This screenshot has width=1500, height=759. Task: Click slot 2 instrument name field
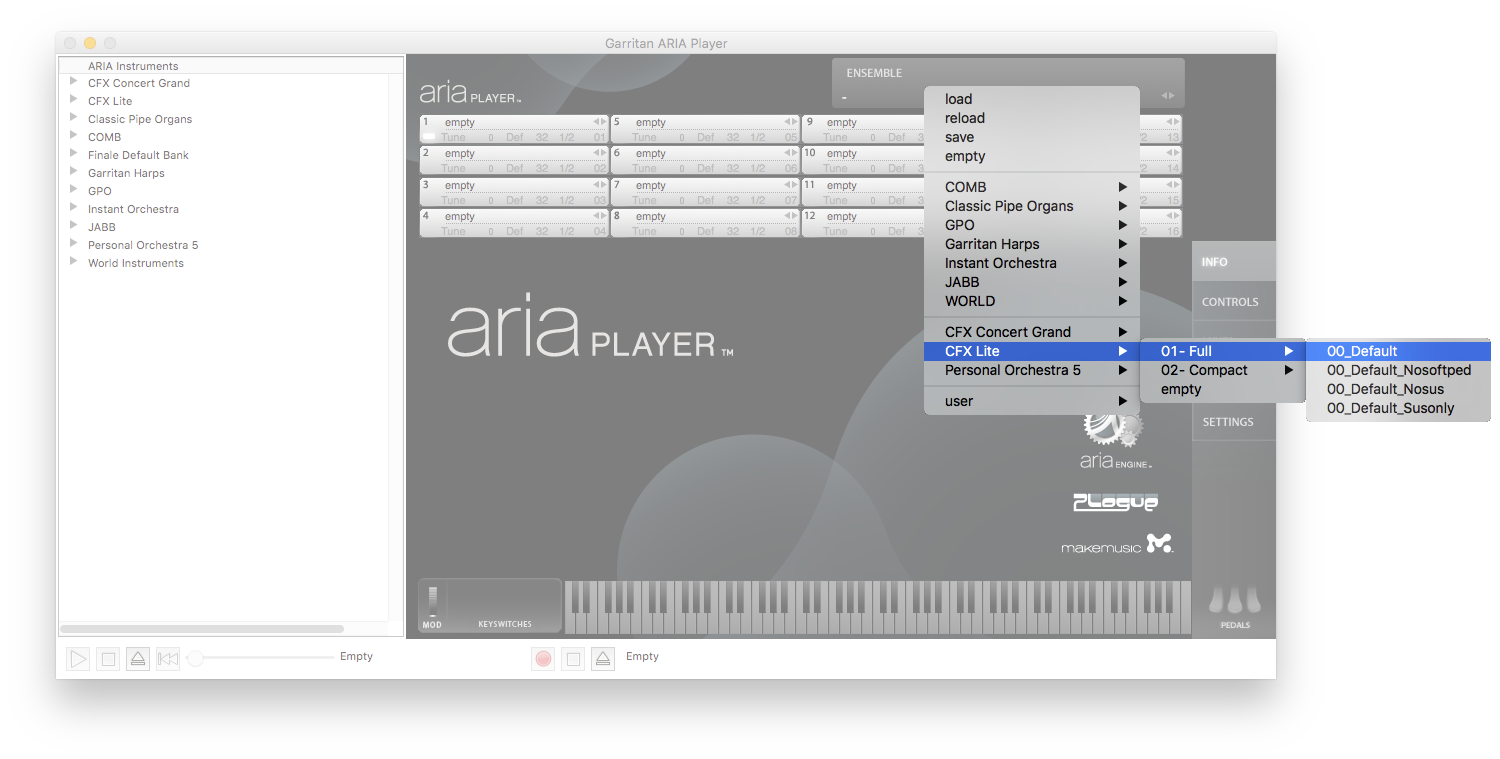(x=515, y=154)
